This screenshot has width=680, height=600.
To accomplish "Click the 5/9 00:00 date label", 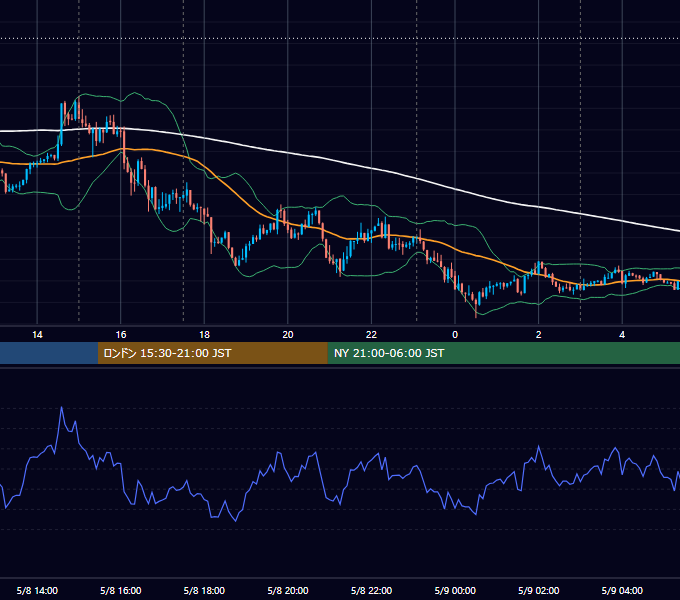I will 455,591.
